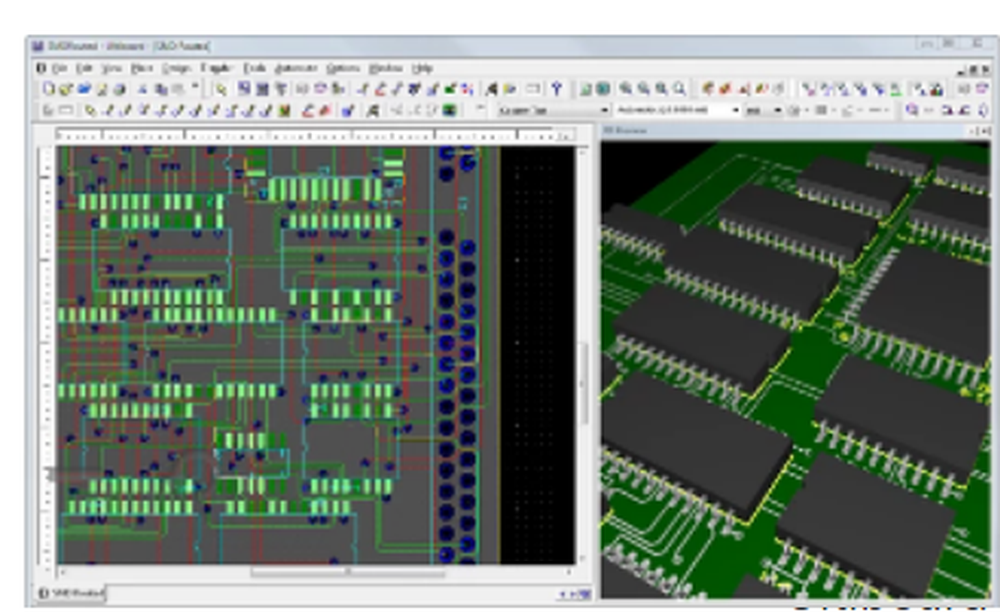1000x612 pixels.
Task: Click the red eraser icon in second toolbar
Action: [x=325, y=110]
